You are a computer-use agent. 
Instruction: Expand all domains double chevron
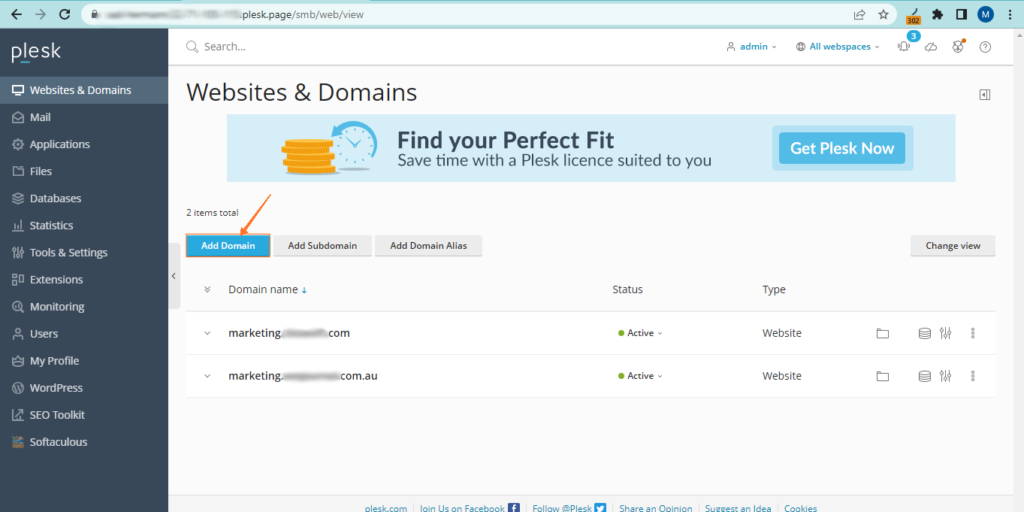(207, 290)
